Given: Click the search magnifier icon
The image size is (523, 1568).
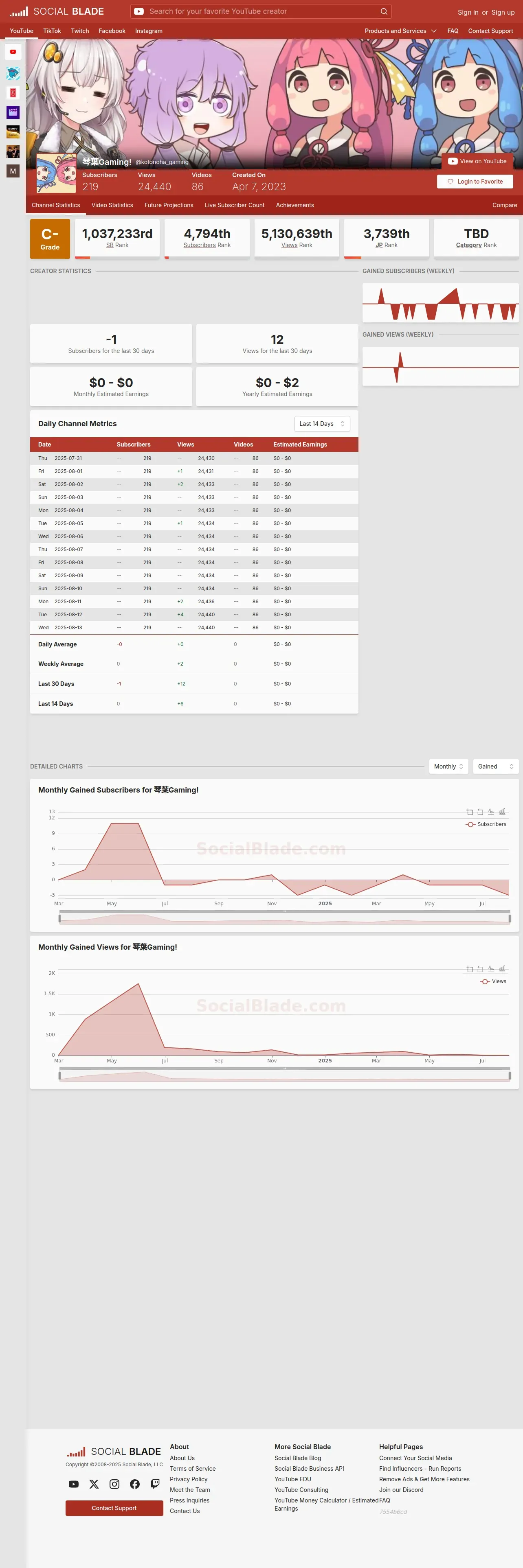Looking at the screenshot, I should 384,11.
